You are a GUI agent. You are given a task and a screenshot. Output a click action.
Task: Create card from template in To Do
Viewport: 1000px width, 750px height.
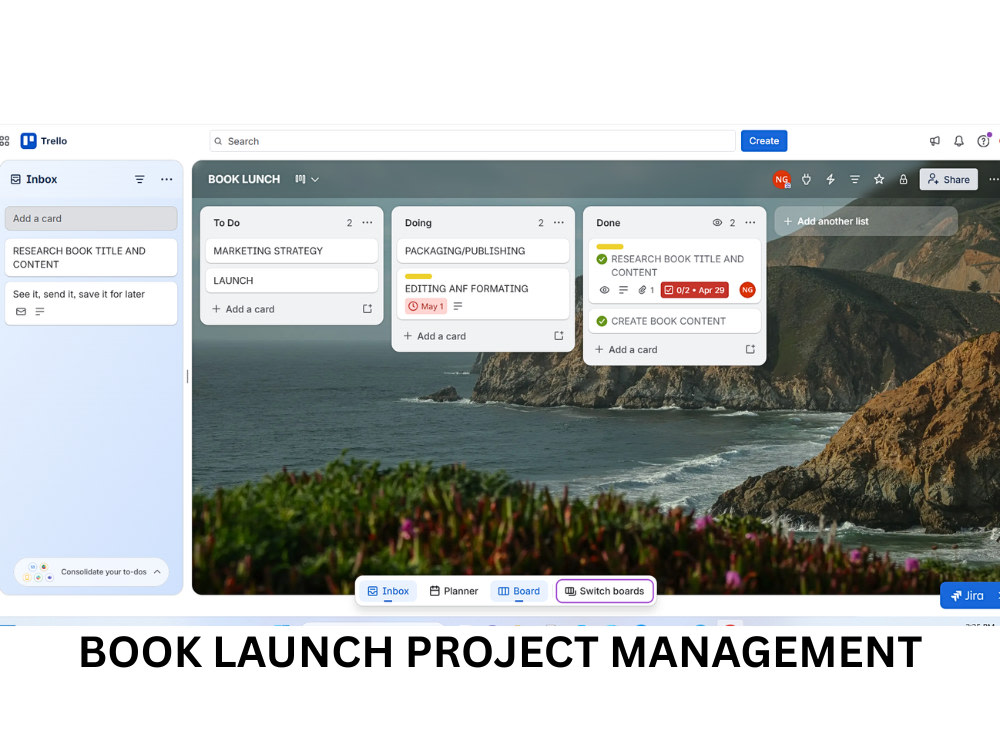pyautogui.click(x=367, y=309)
